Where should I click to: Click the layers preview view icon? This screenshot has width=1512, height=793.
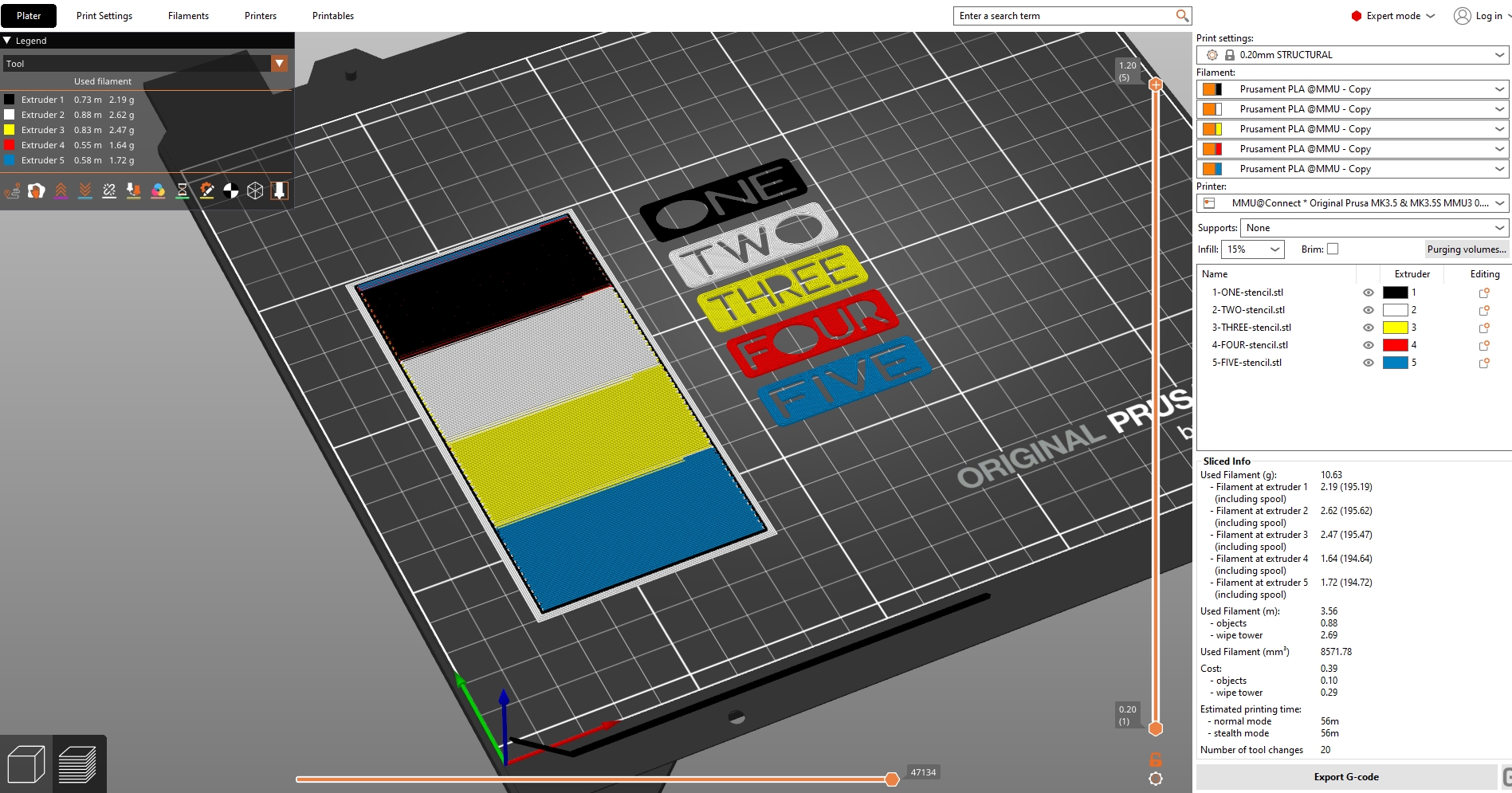tap(78, 764)
